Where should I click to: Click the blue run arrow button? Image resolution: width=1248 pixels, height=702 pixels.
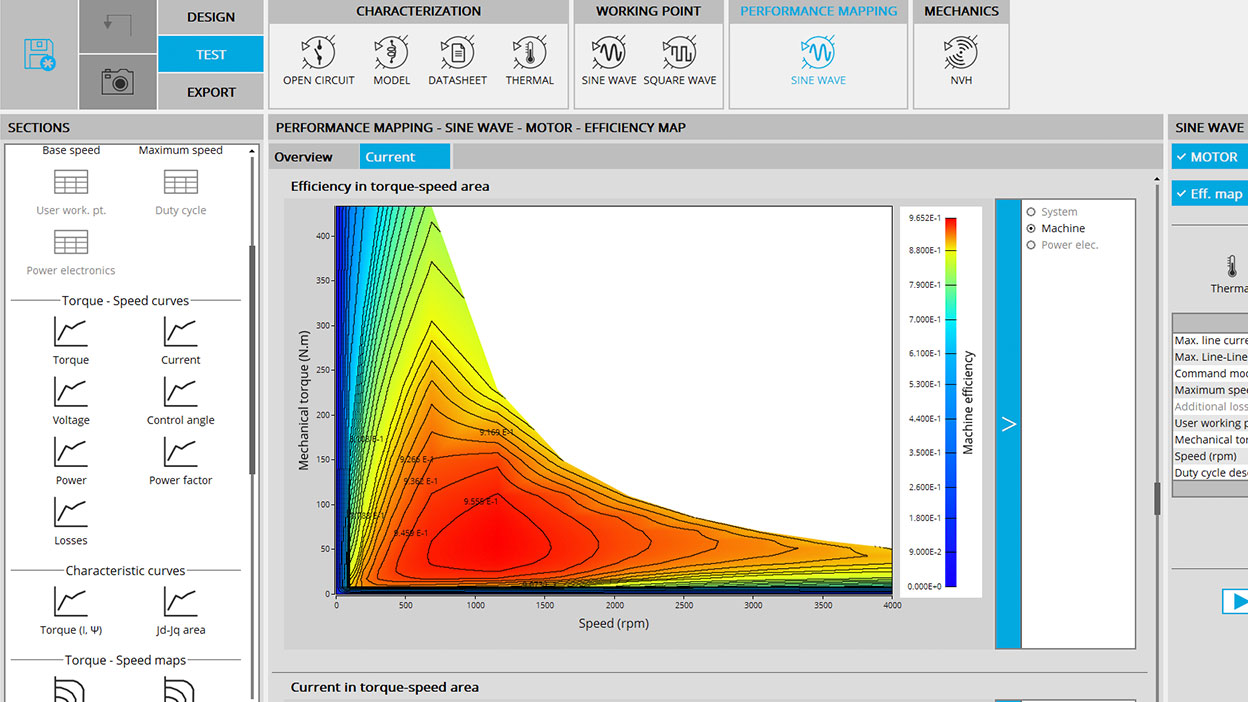[x=1237, y=601]
